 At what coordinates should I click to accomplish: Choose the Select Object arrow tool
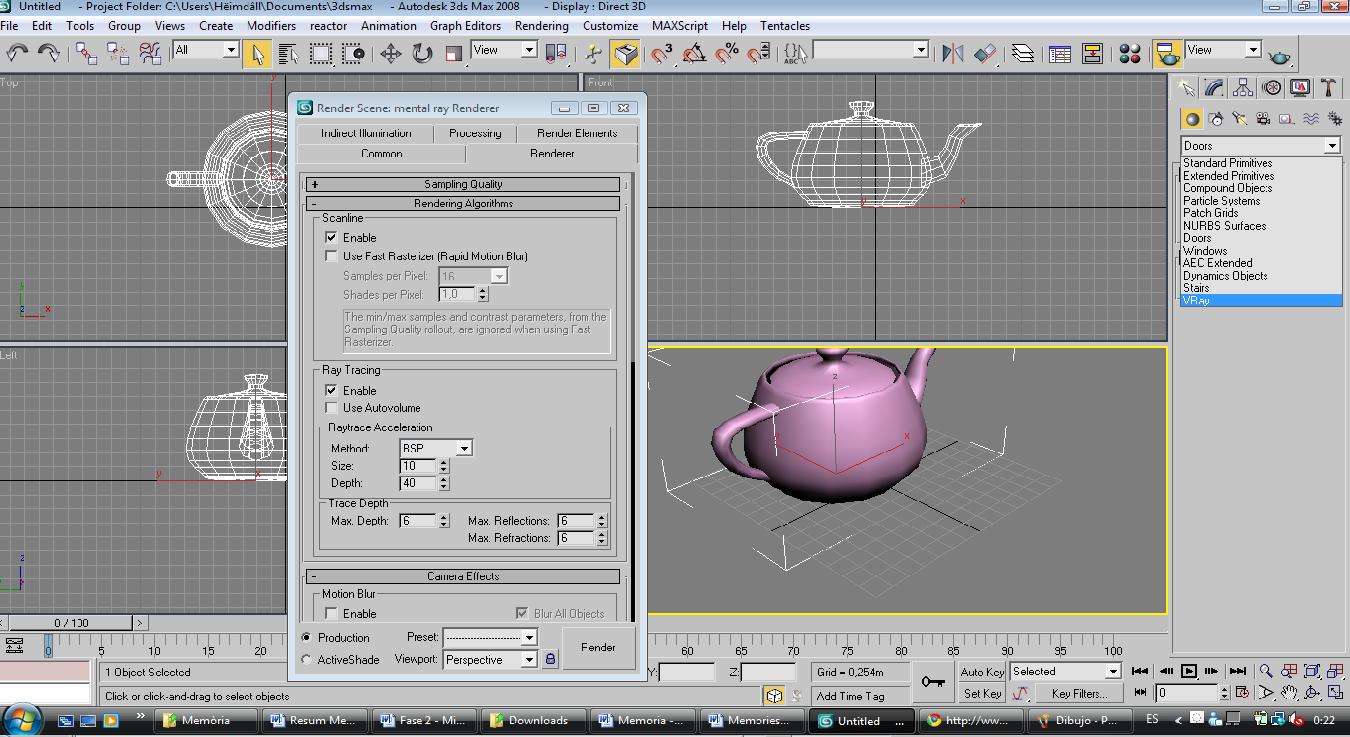pos(256,53)
